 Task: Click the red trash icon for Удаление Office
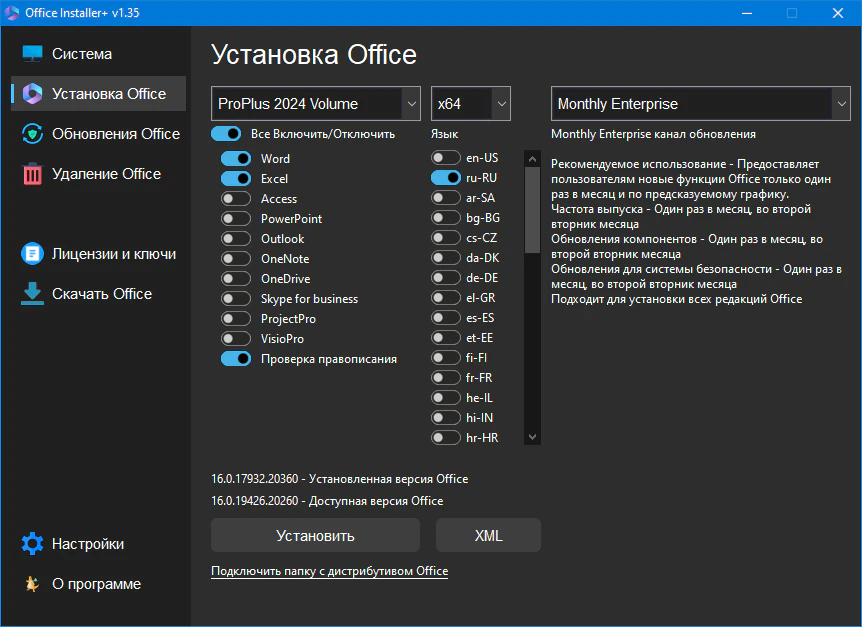tap(33, 174)
